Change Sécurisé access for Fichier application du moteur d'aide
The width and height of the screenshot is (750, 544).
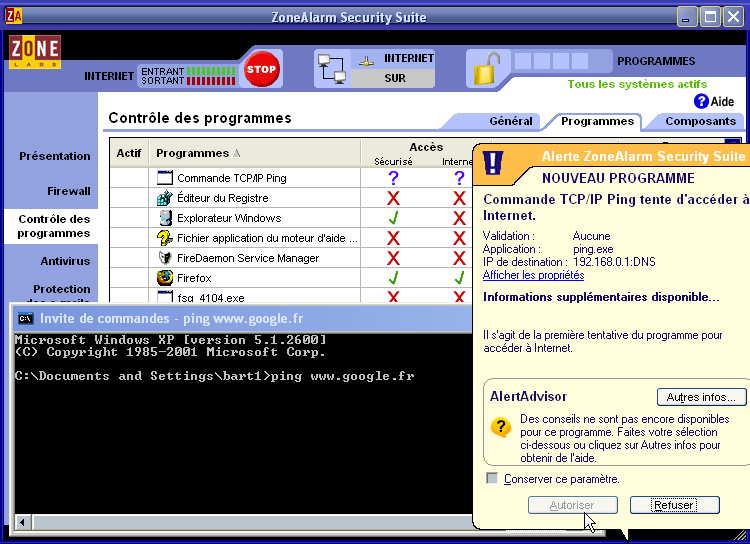(x=393, y=238)
